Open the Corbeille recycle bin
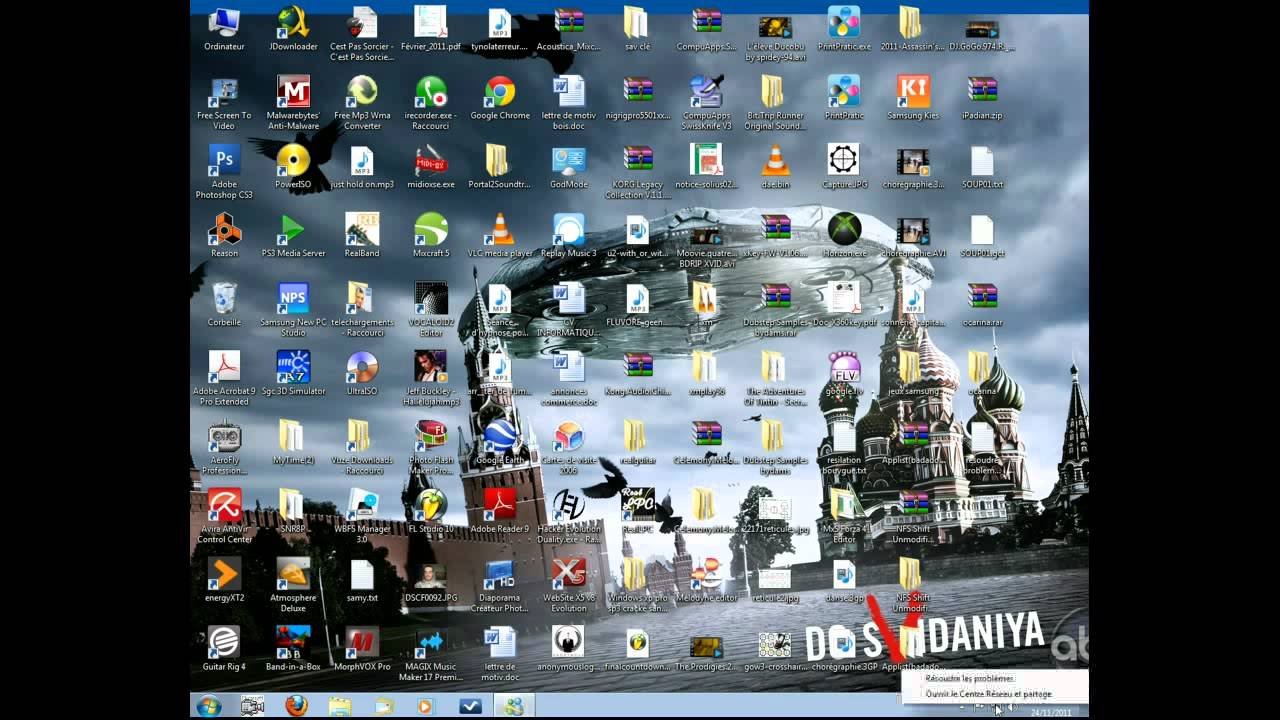 pos(224,305)
